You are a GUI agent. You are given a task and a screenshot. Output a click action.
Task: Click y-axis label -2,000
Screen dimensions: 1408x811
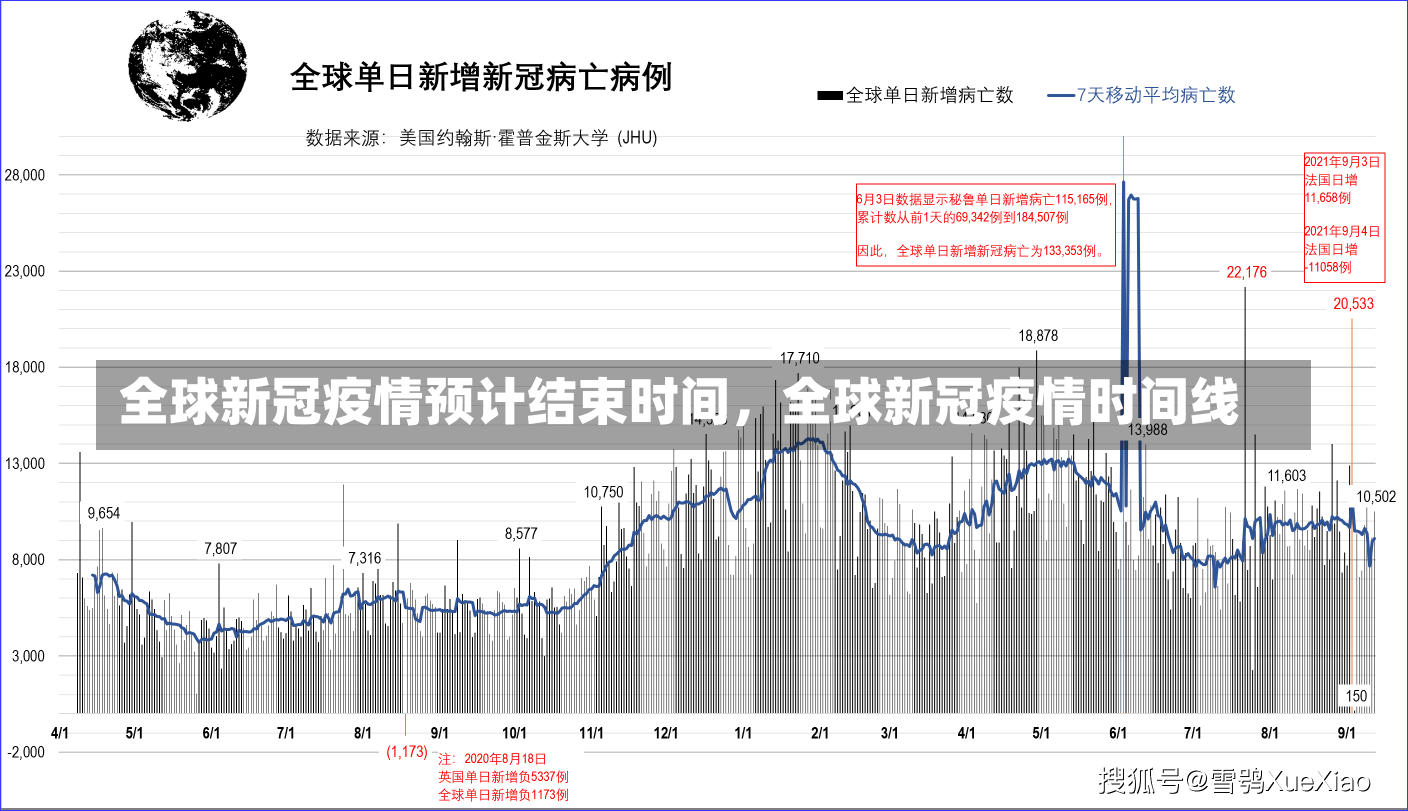coord(27,752)
